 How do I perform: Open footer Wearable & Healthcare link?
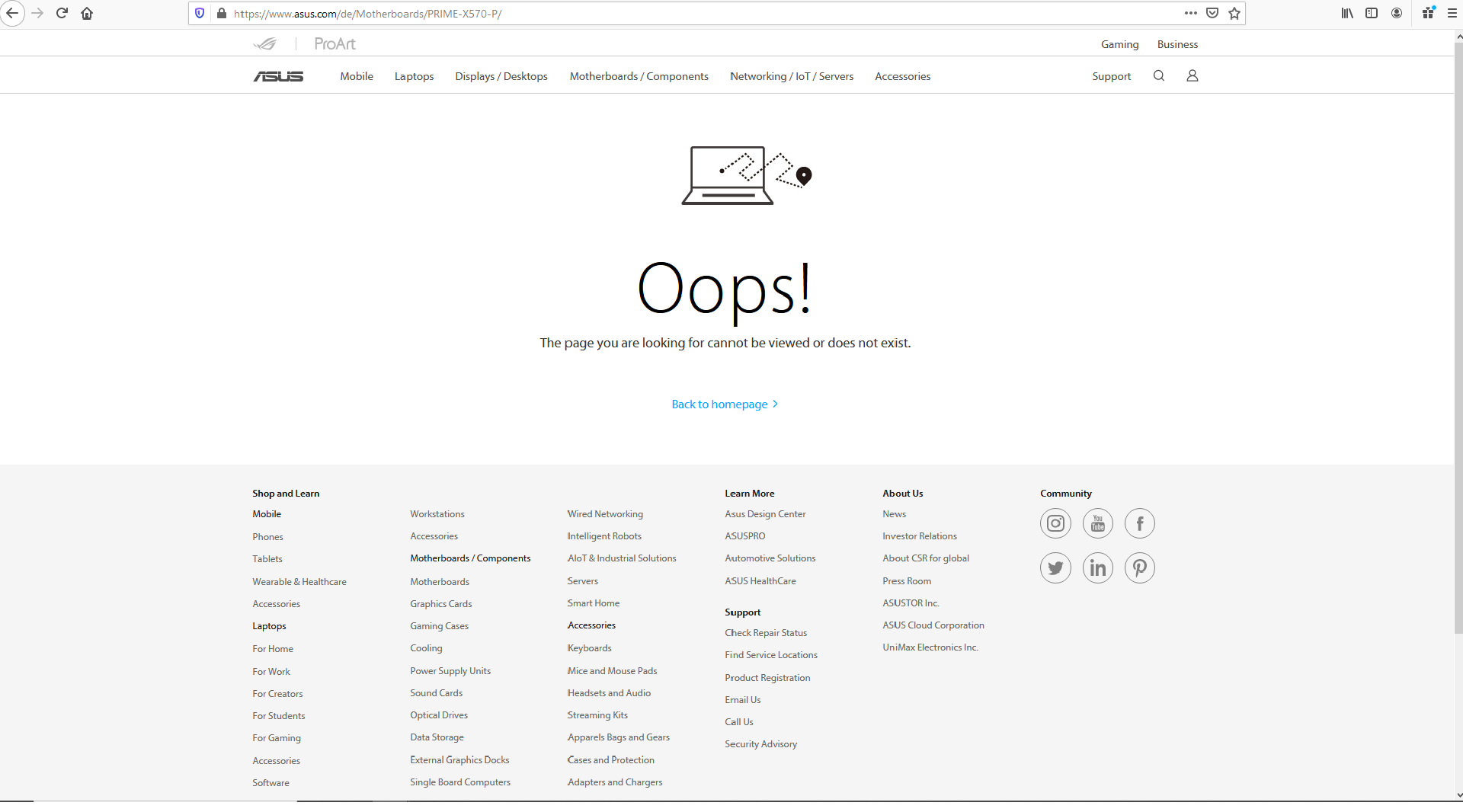[x=299, y=581]
